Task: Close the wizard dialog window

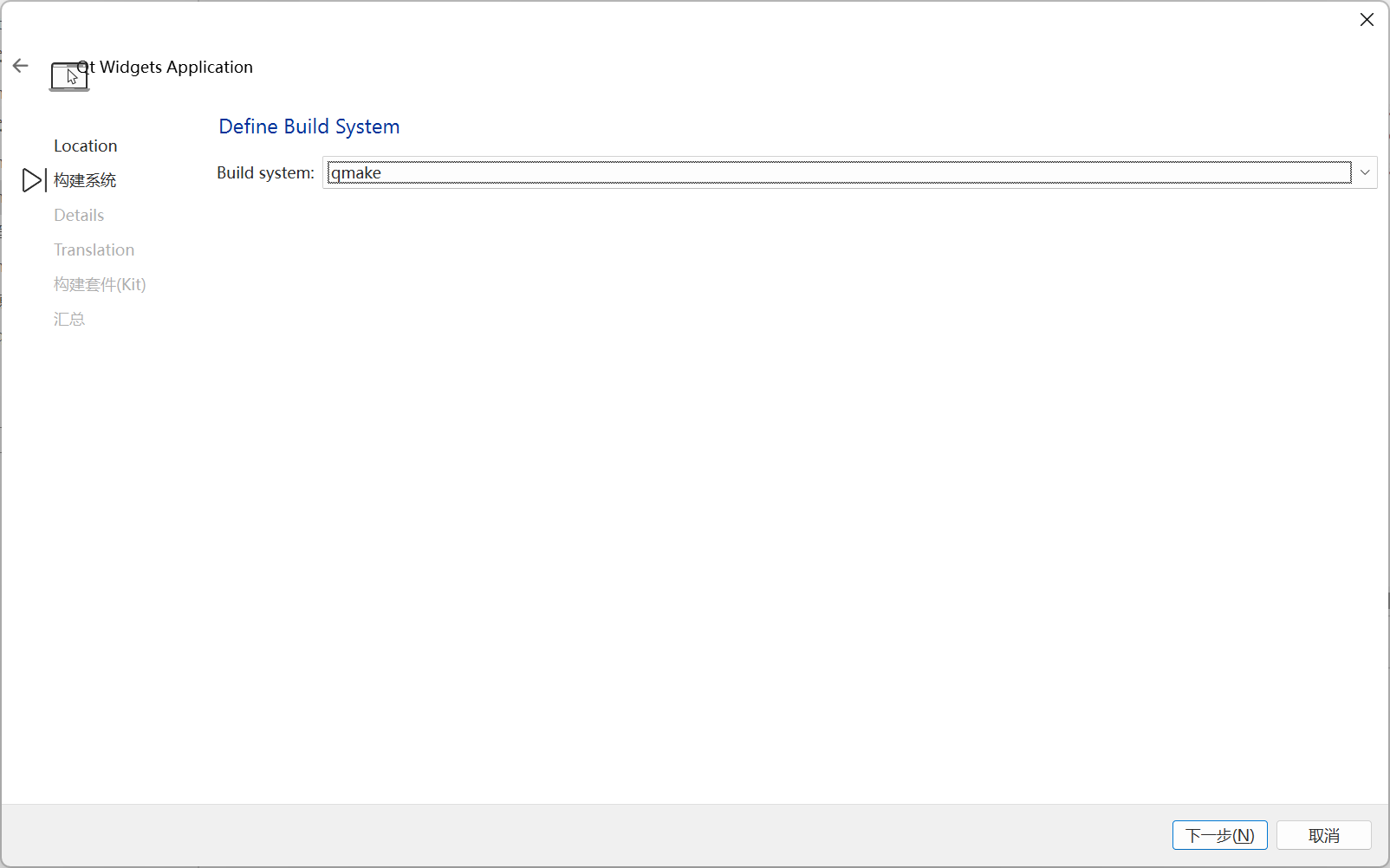Action: (1367, 20)
